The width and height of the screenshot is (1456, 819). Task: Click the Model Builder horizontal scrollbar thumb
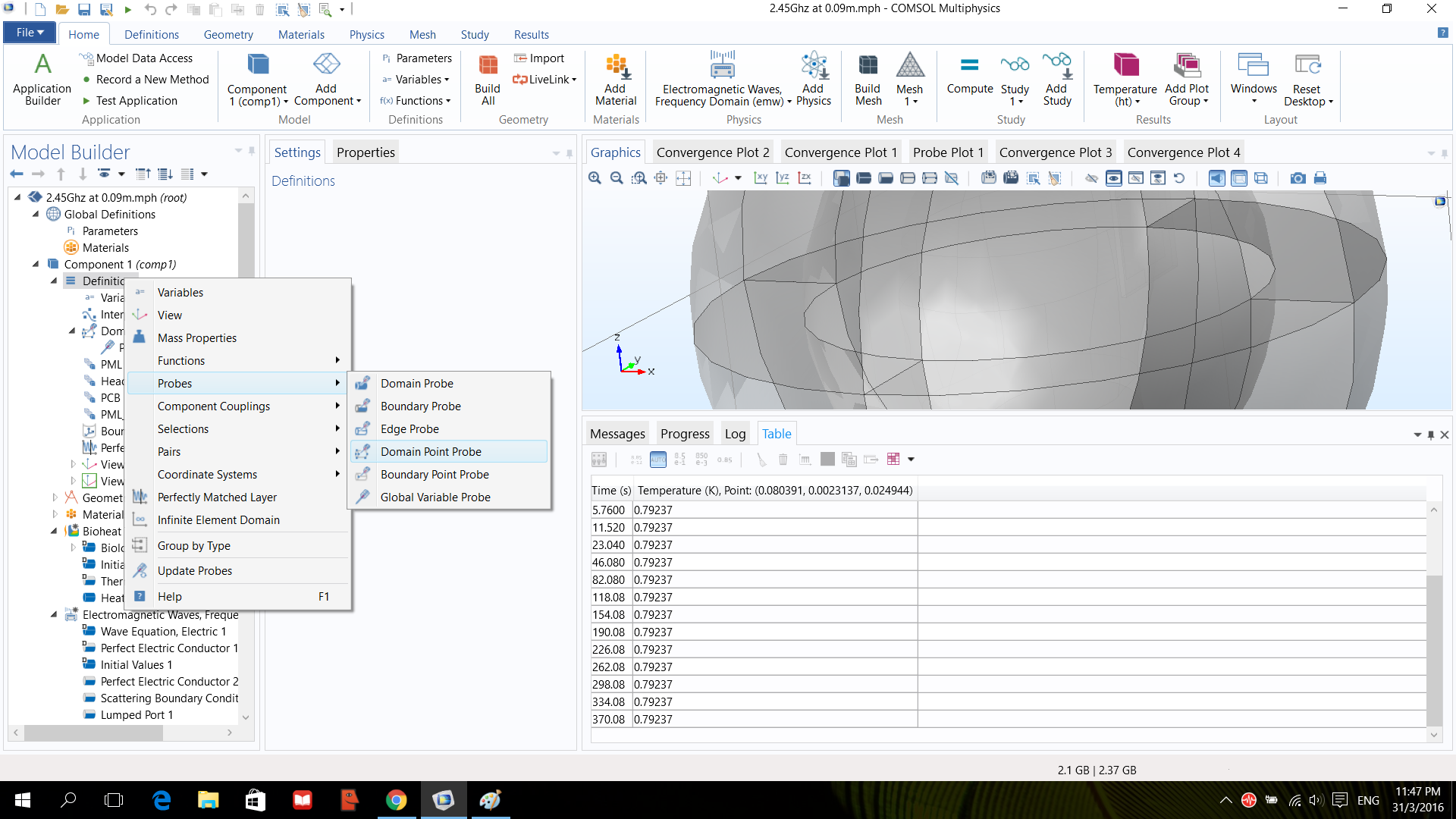point(93,733)
